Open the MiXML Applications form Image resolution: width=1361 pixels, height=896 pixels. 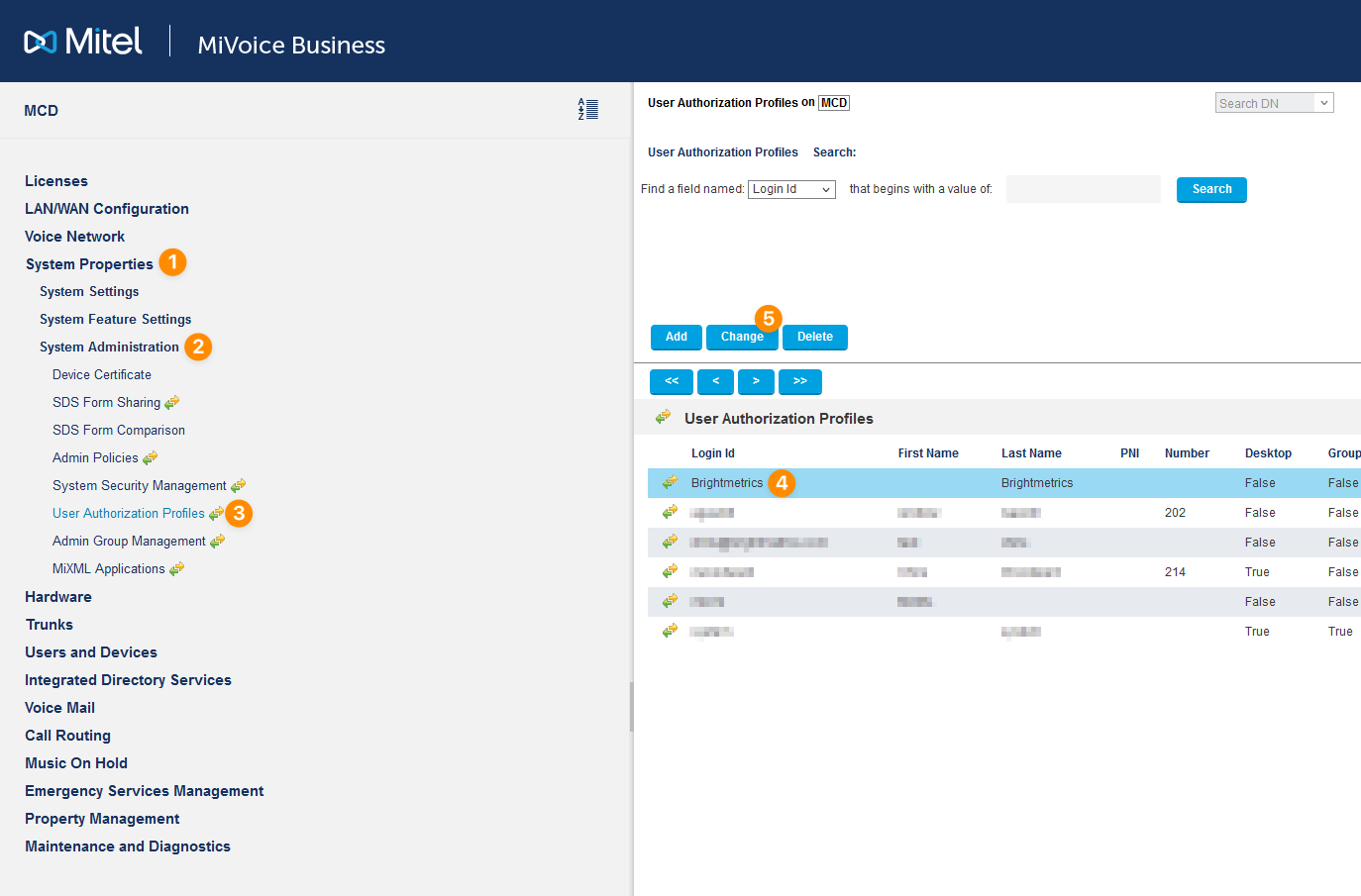point(109,569)
